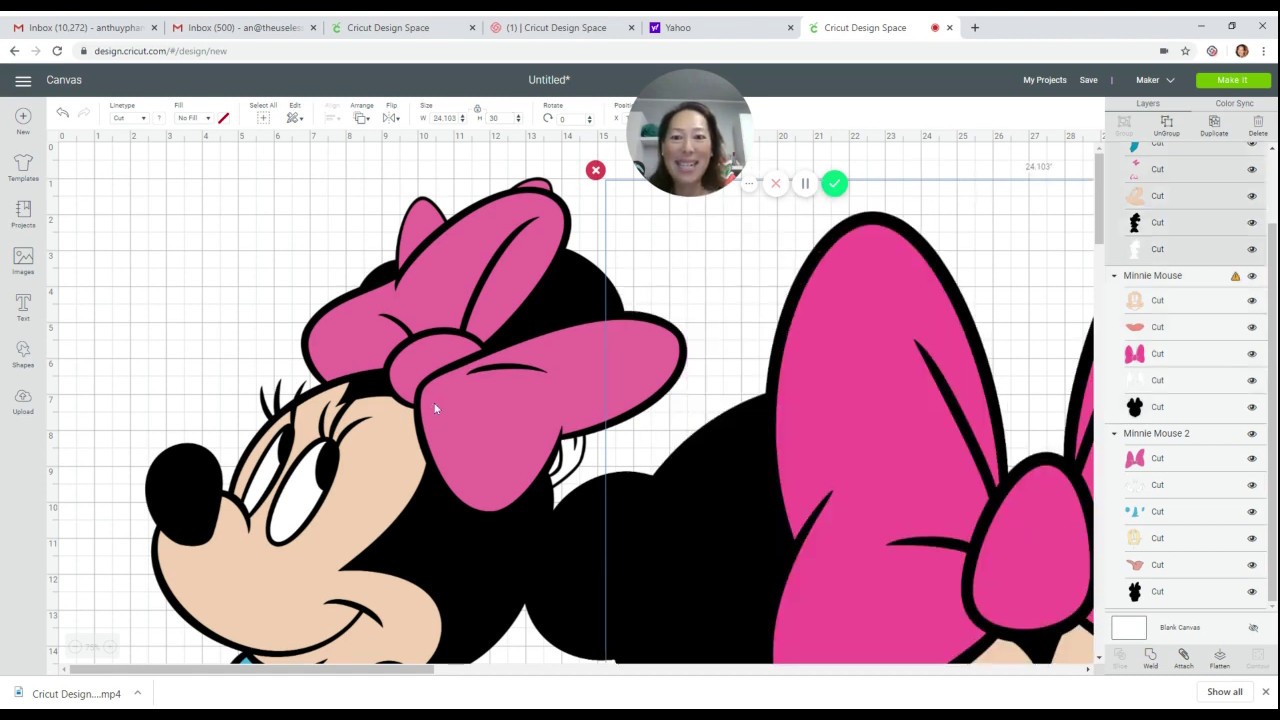Switch to the (1) Cricut Design Space tab
Screen dimensions: 1280x720
point(561,28)
